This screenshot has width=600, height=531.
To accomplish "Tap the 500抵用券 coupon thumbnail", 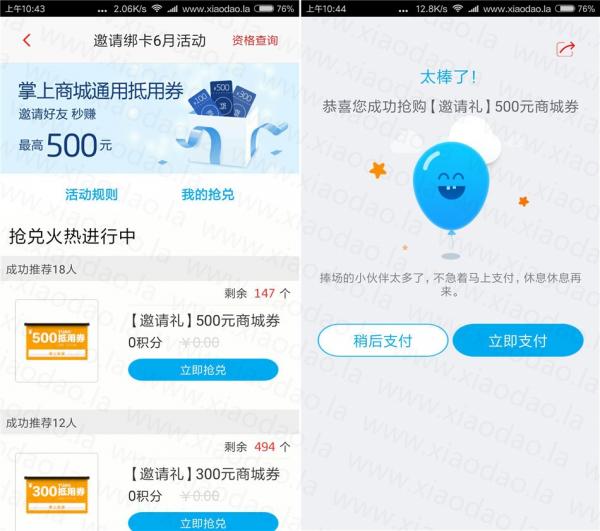I will point(57,341).
